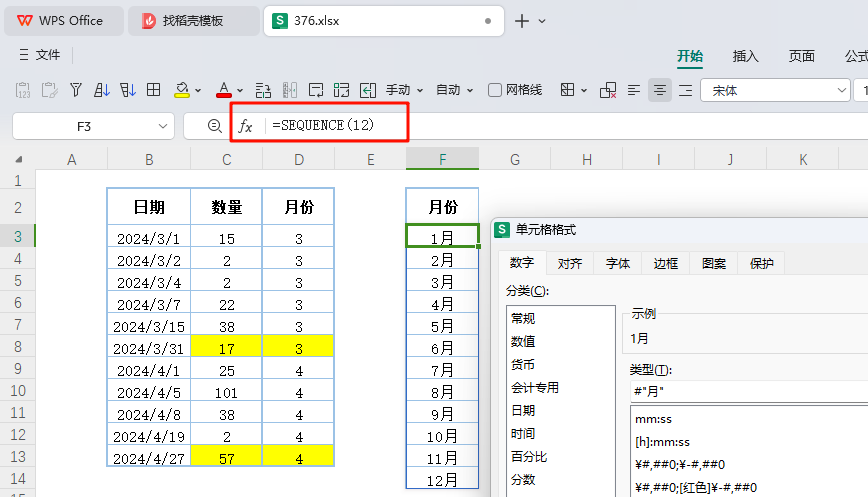Select row 8 header
The width and height of the screenshot is (868, 497).
(18, 347)
